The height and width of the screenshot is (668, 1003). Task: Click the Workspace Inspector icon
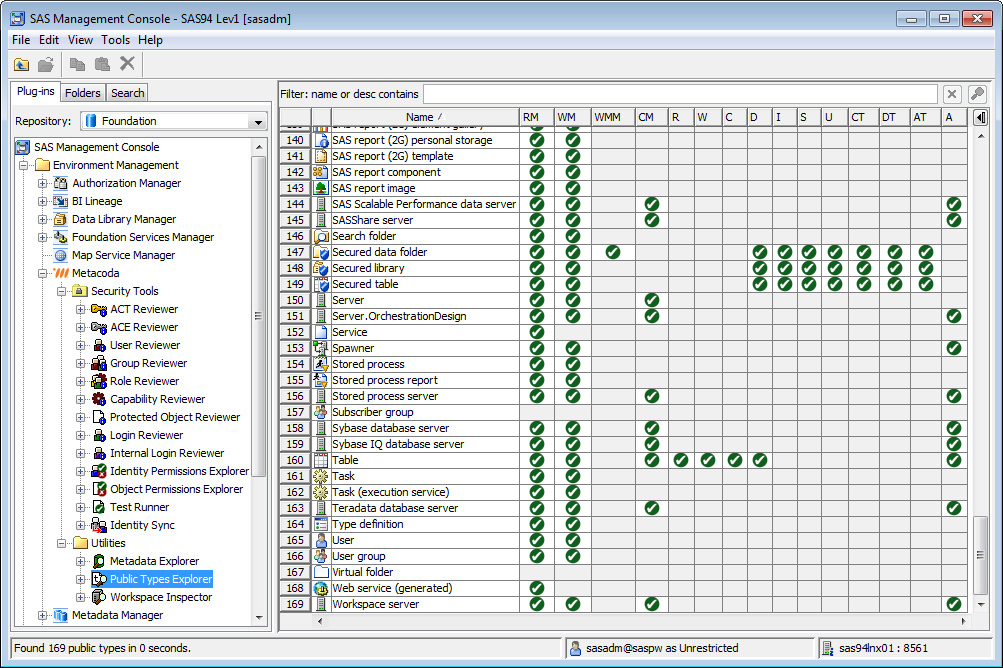[99, 597]
